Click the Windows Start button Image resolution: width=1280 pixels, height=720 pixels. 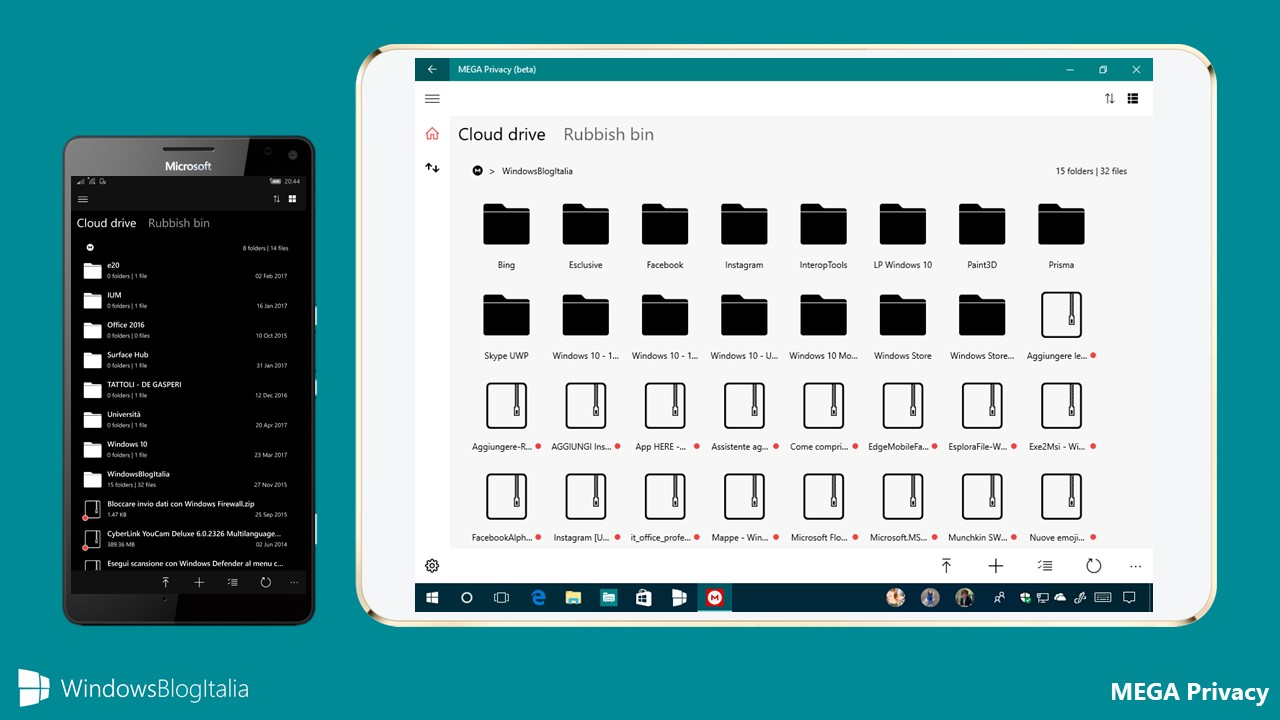pyautogui.click(x=432, y=598)
